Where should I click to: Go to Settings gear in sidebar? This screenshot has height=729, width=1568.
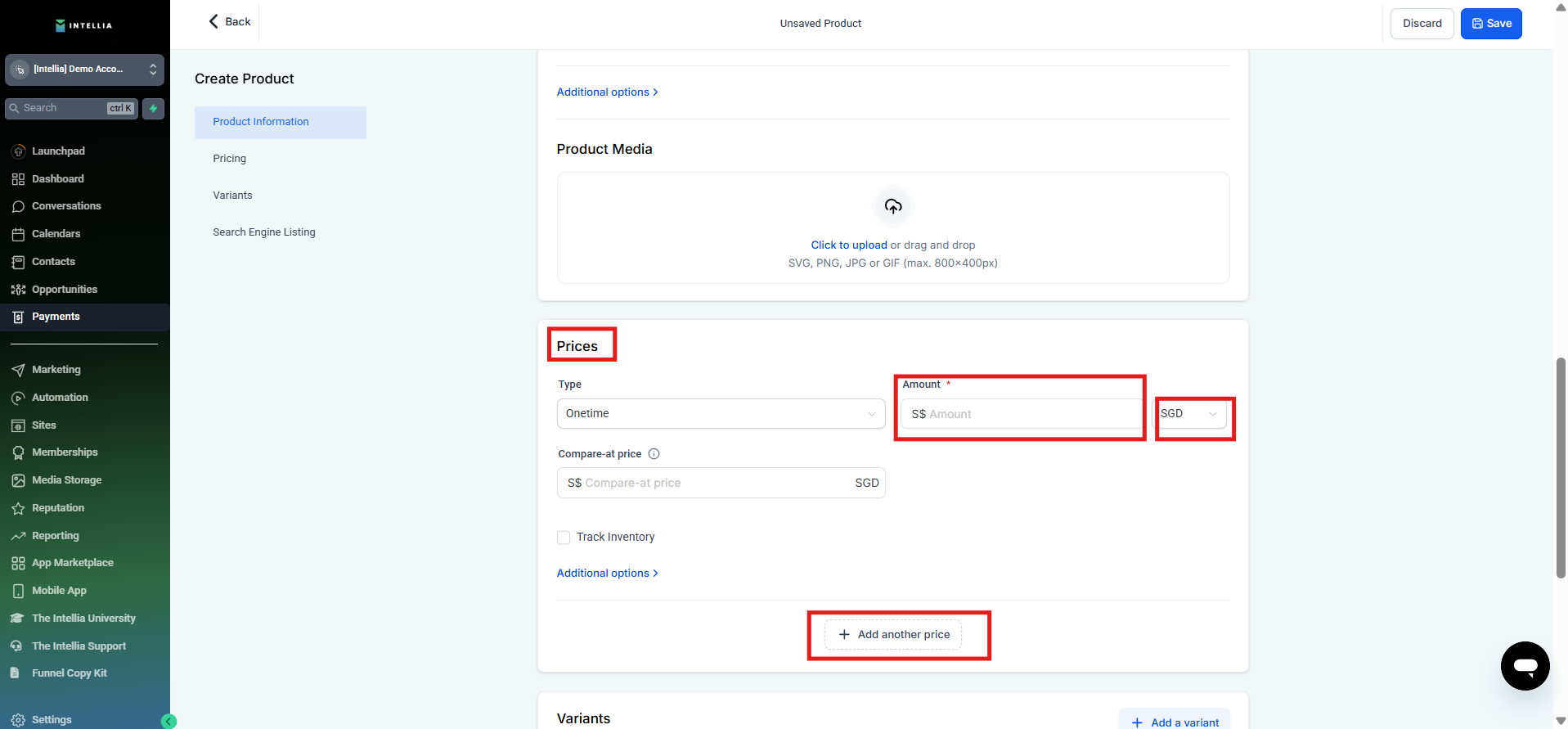[x=18, y=720]
